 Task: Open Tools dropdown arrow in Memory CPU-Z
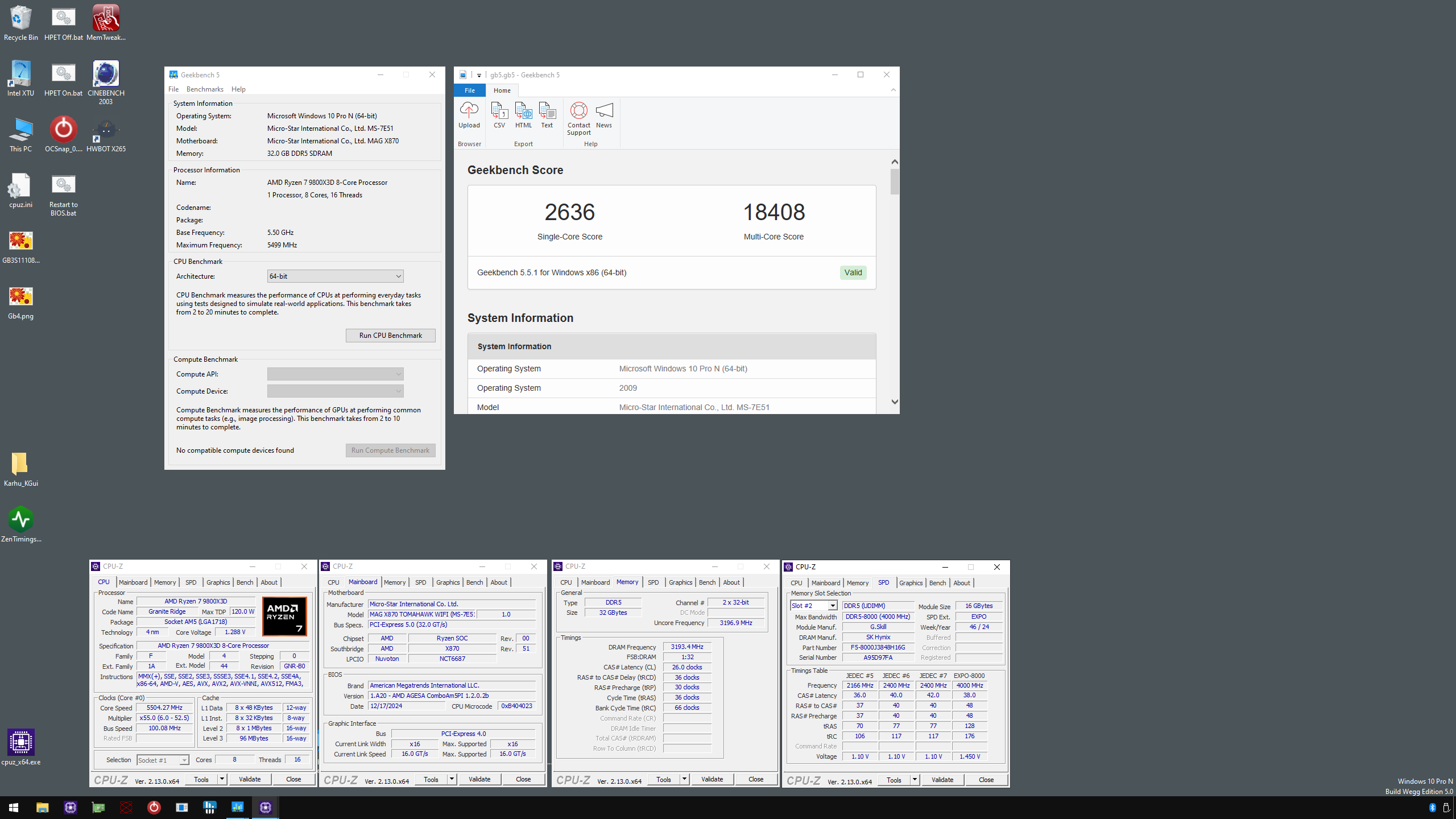[x=684, y=779]
